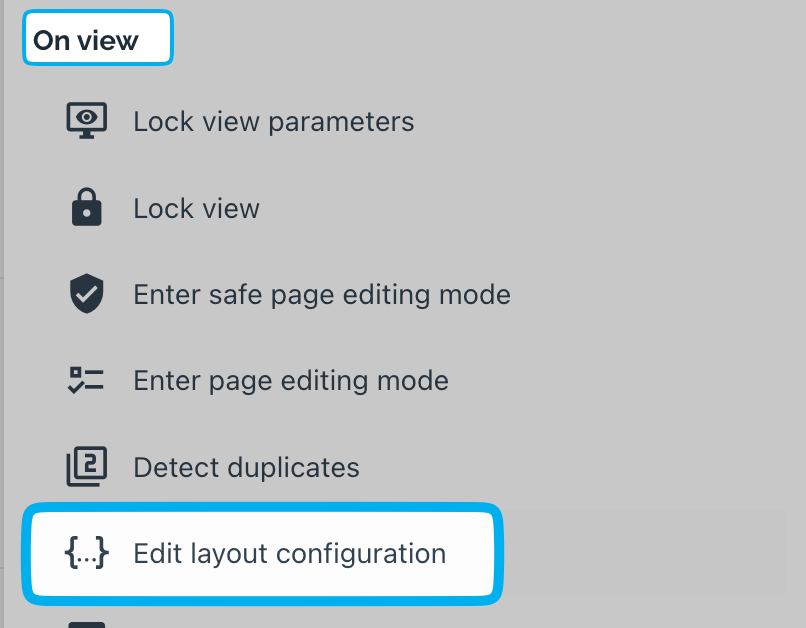
Task: Select Enter page editing mode text label
Action: coord(291,381)
